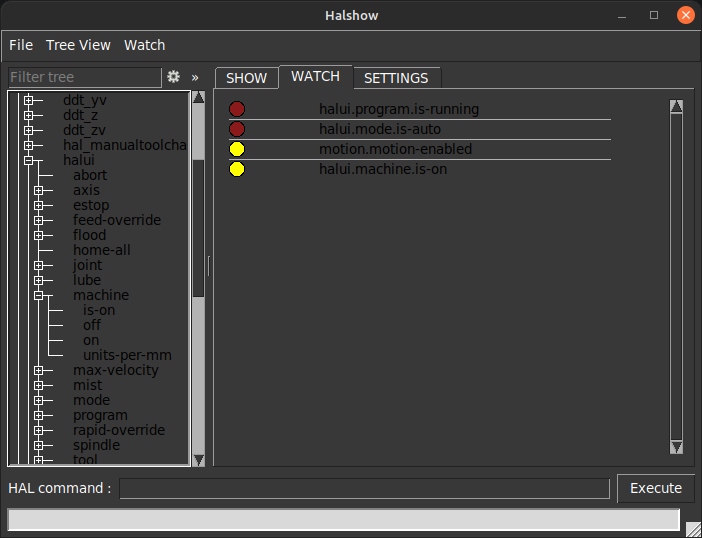The image size is (702, 538).
Task: Select the abort tree item
Action: 90,175
